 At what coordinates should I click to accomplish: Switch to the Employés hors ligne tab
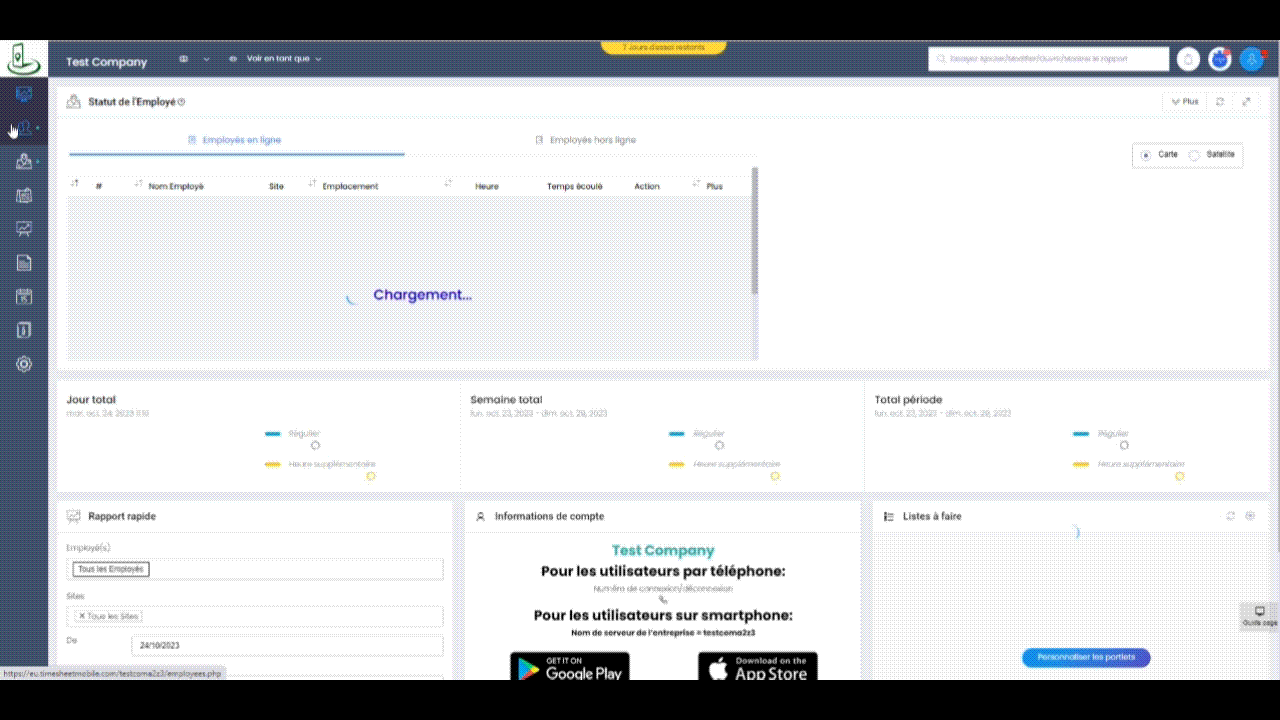tap(586, 140)
